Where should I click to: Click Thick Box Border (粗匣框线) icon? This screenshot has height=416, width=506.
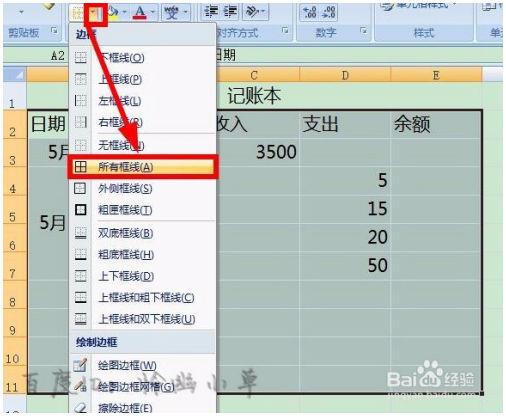pos(81,210)
